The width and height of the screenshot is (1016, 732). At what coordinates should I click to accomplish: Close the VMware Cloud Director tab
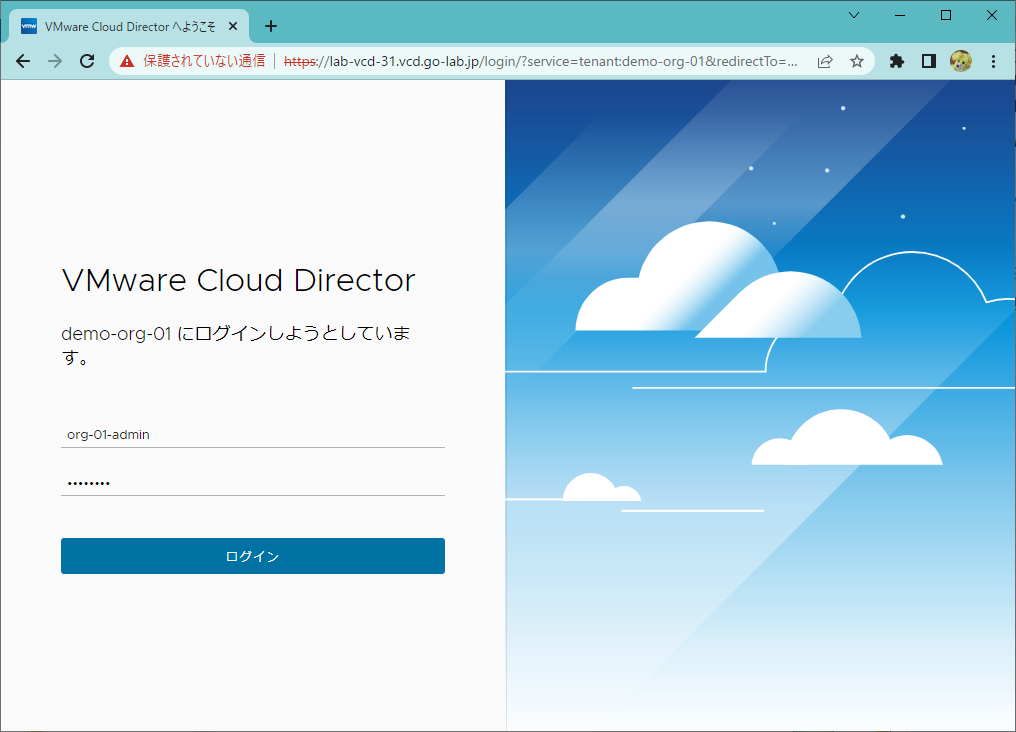pyautogui.click(x=233, y=27)
